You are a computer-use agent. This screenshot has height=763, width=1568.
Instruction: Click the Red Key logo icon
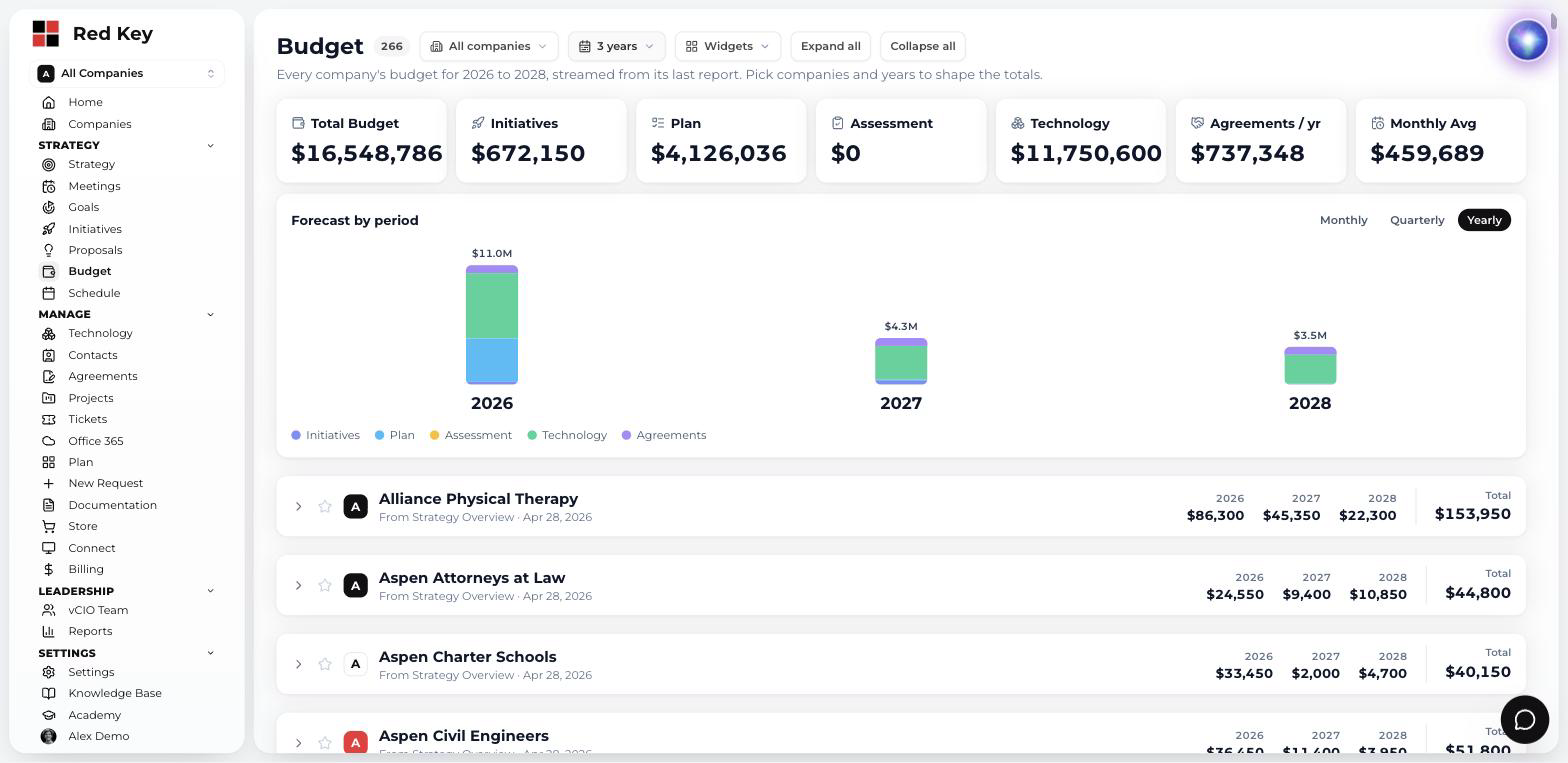[x=45, y=34]
